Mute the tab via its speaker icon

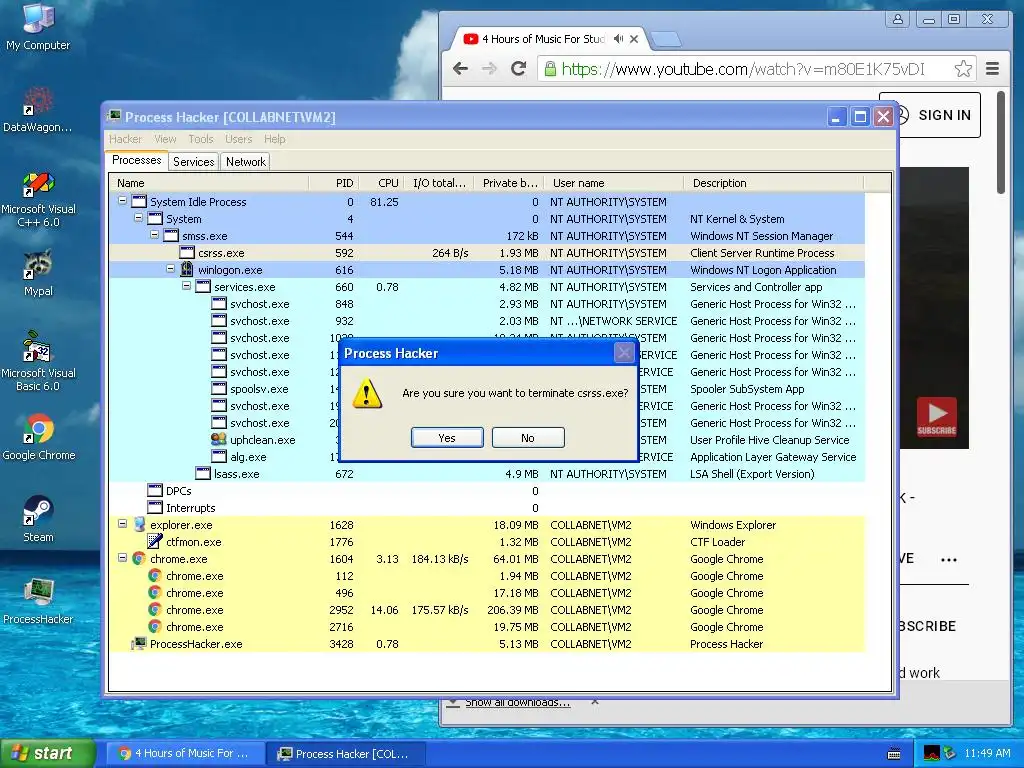(x=618, y=39)
